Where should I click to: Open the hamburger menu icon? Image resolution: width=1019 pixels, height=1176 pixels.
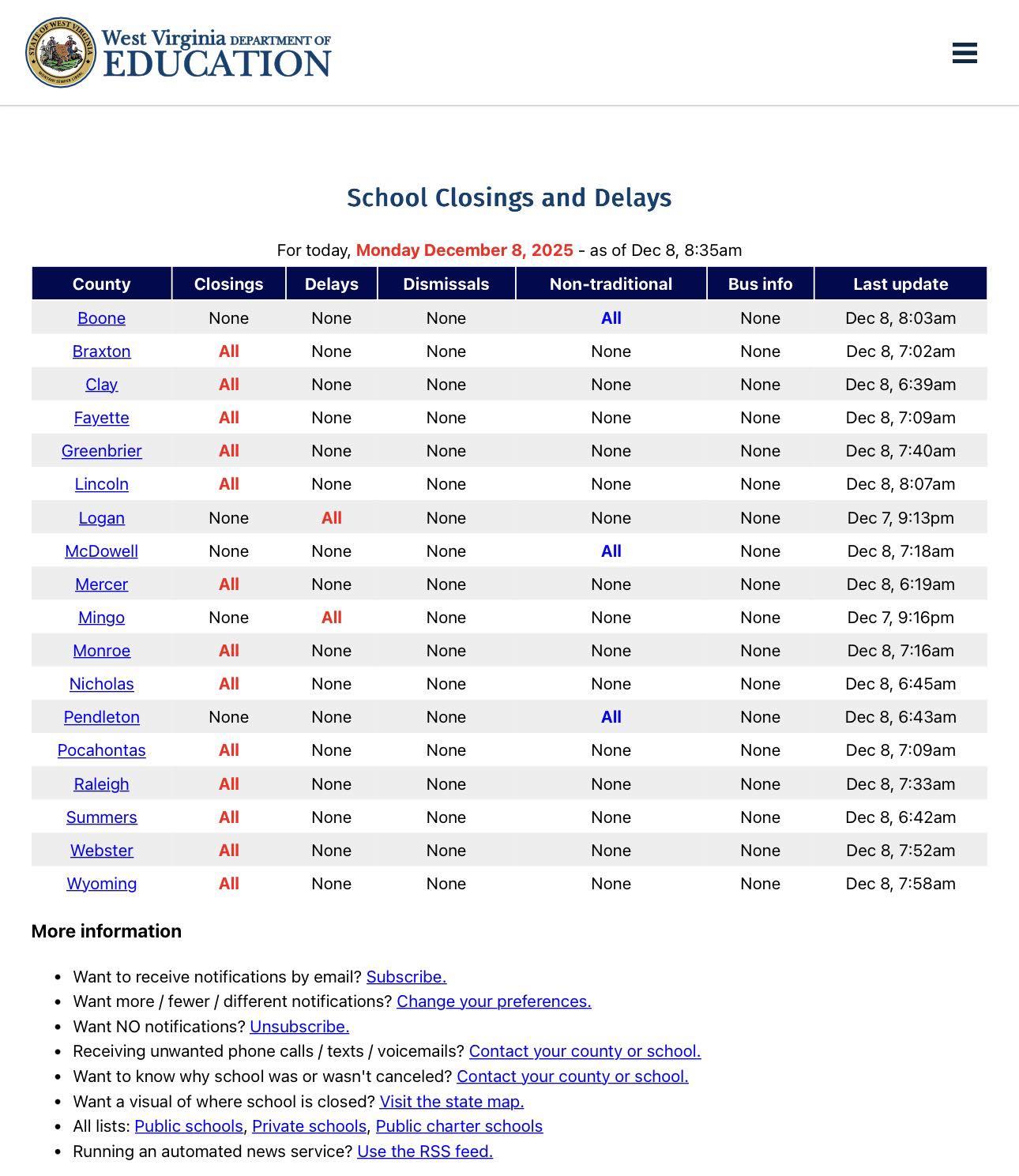pyautogui.click(x=964, y=53)
